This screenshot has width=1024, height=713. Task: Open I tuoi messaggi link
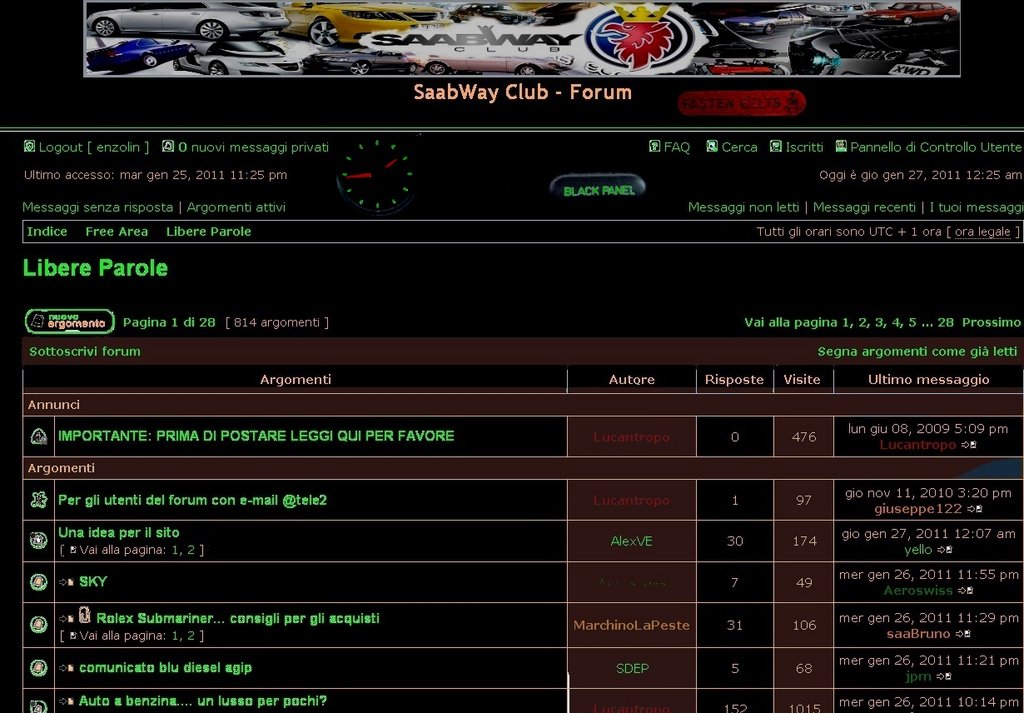click(976, 207)
